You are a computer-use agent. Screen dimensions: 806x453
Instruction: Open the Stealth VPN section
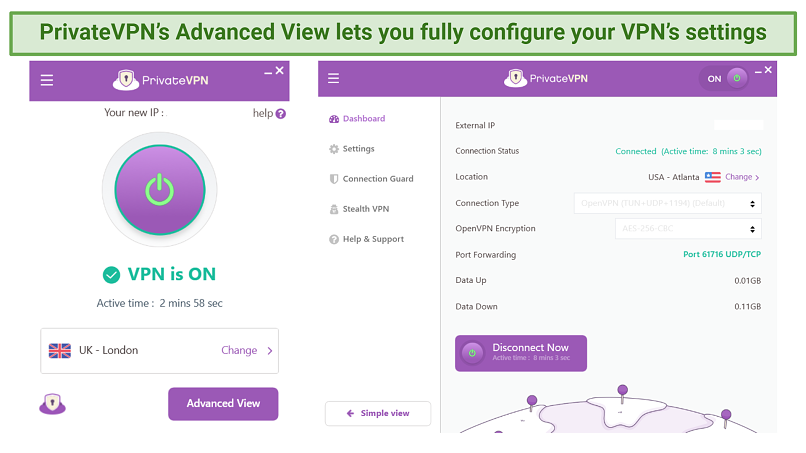pos(366,209)
